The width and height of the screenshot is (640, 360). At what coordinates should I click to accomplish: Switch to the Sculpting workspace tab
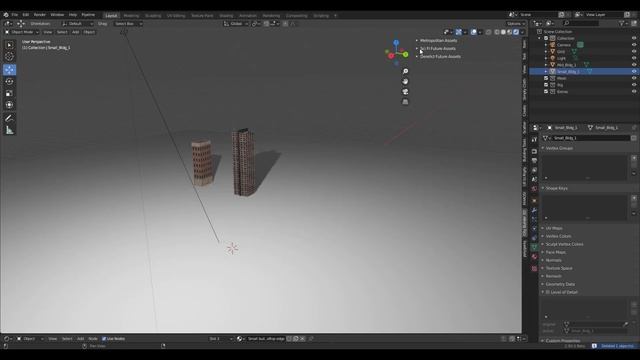[153, 16]
